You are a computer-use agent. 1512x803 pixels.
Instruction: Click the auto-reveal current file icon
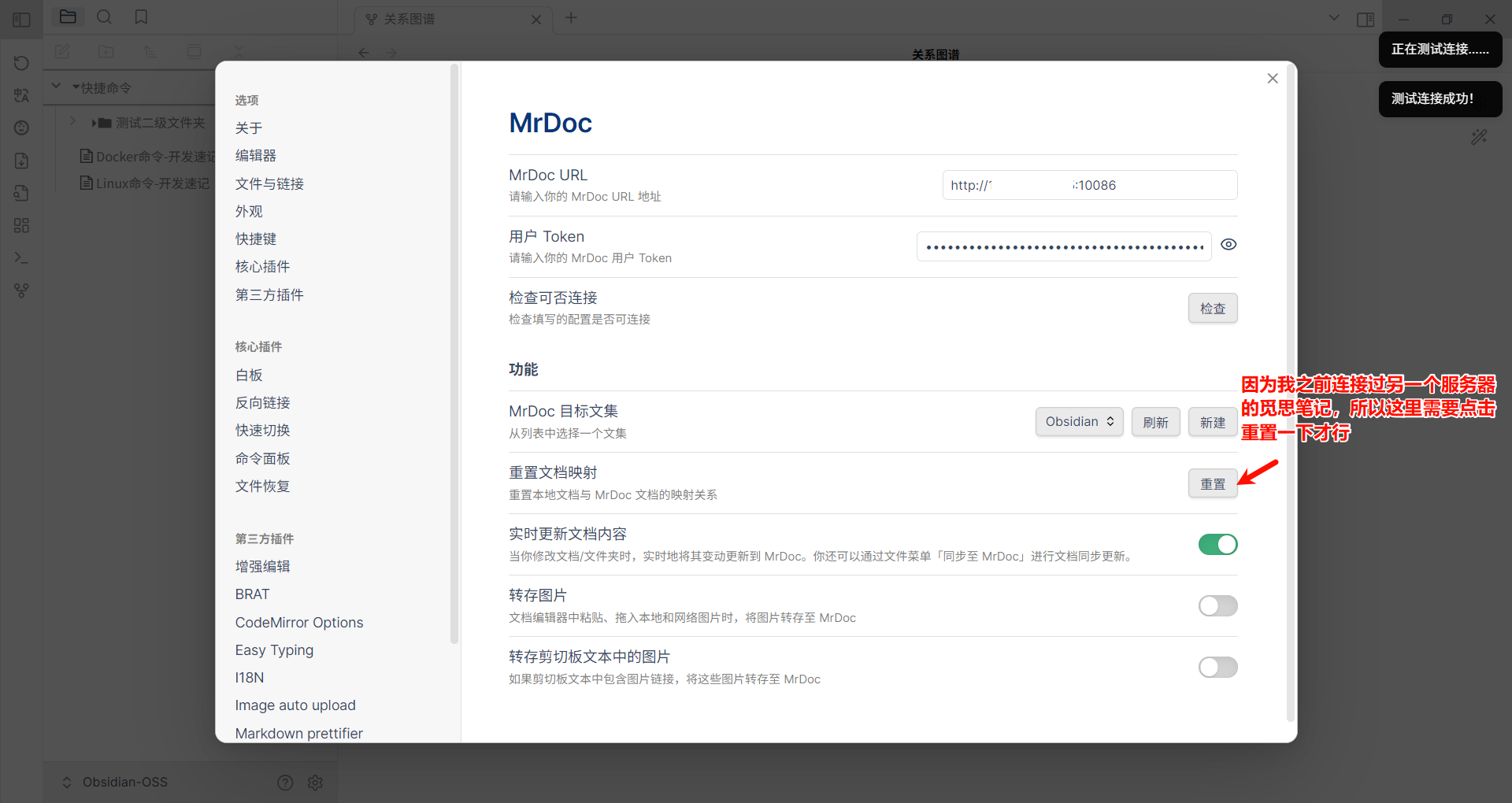(x=194, y=52)
